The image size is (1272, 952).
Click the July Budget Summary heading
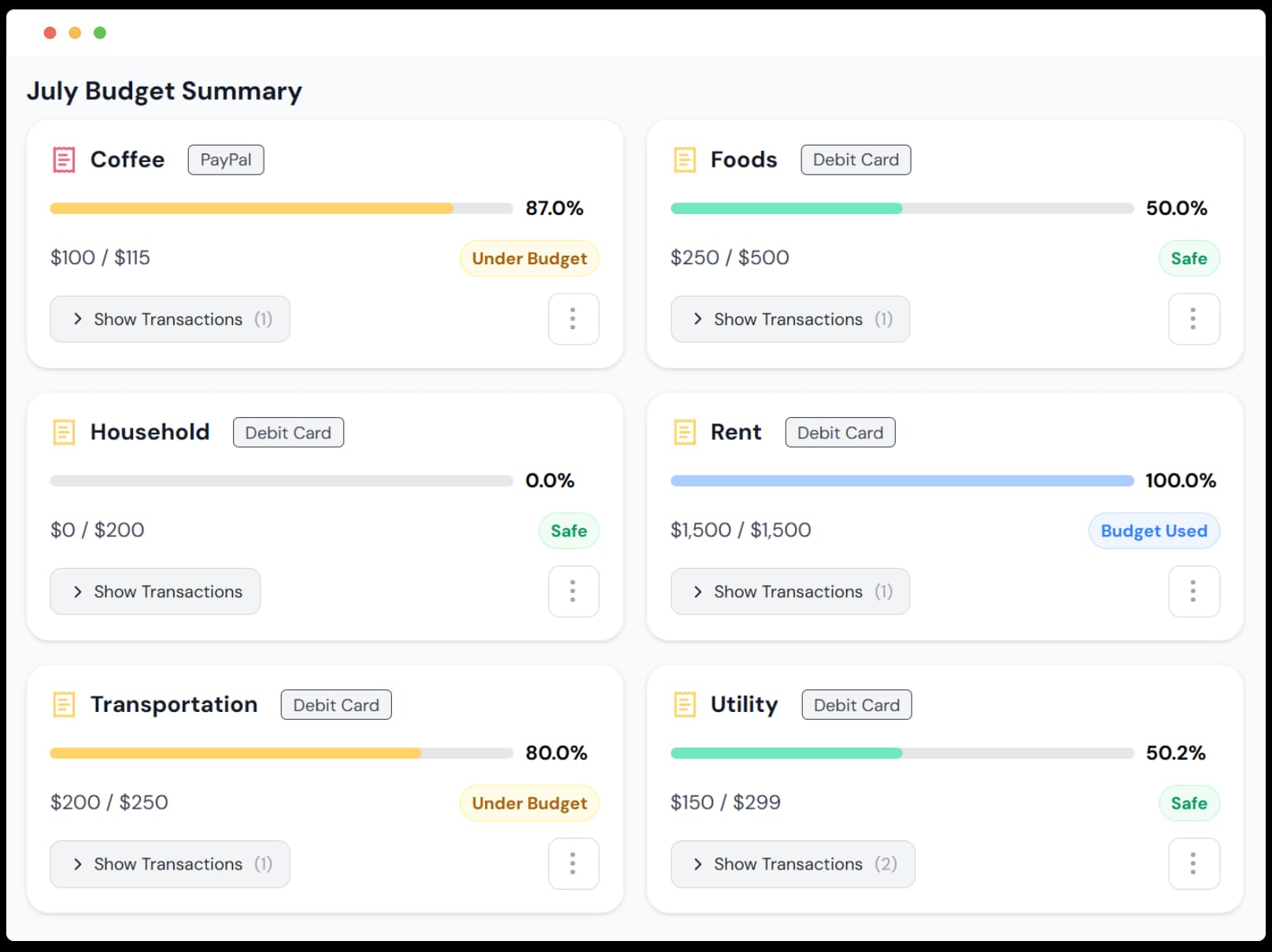click(x=165, y=91)
